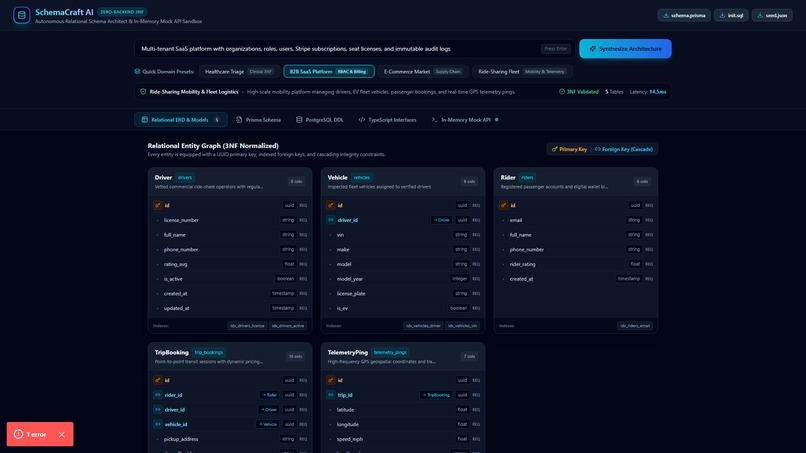The image size is (806, 453).
Task: Download the init.sql file
Action: (x=731, y=15)
